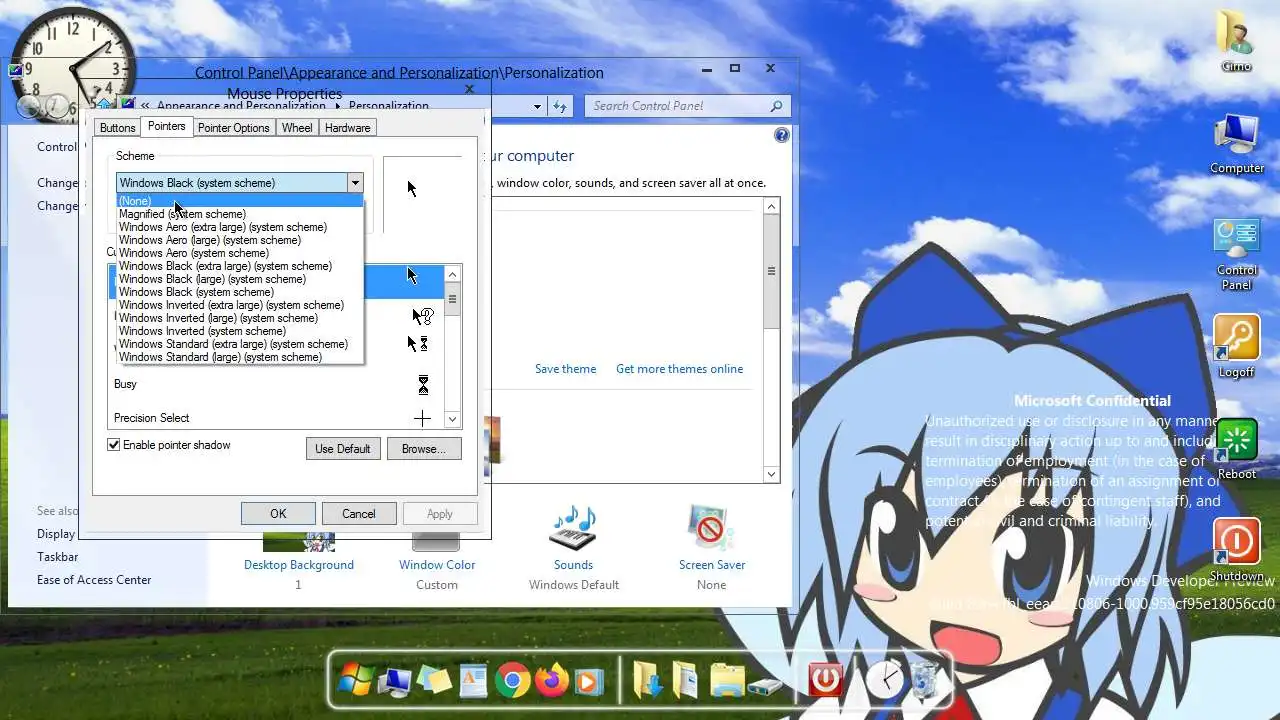Click the Reboot desktop shortcut
1280x720 pixels.
click(x=1236, y=450)
